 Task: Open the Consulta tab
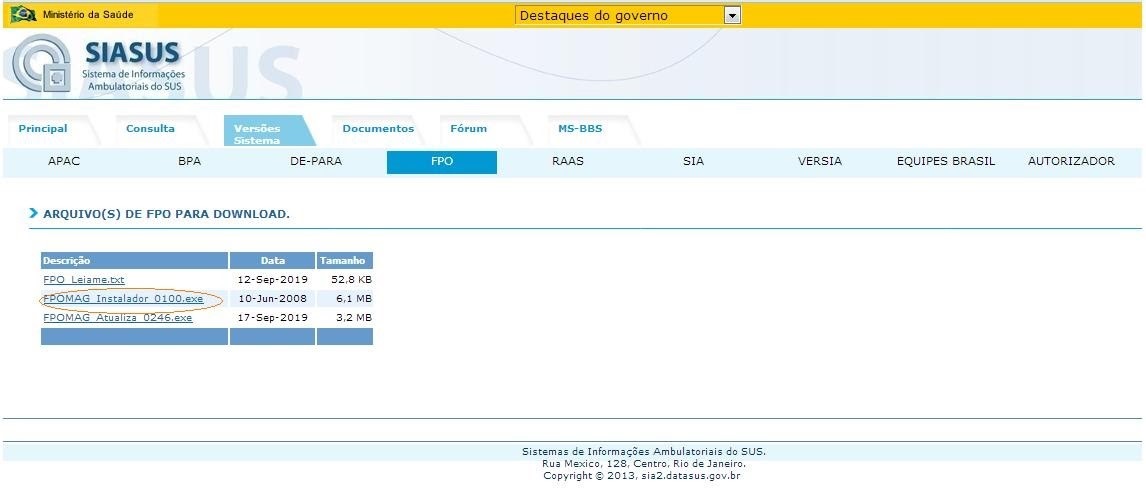(150, 129)
